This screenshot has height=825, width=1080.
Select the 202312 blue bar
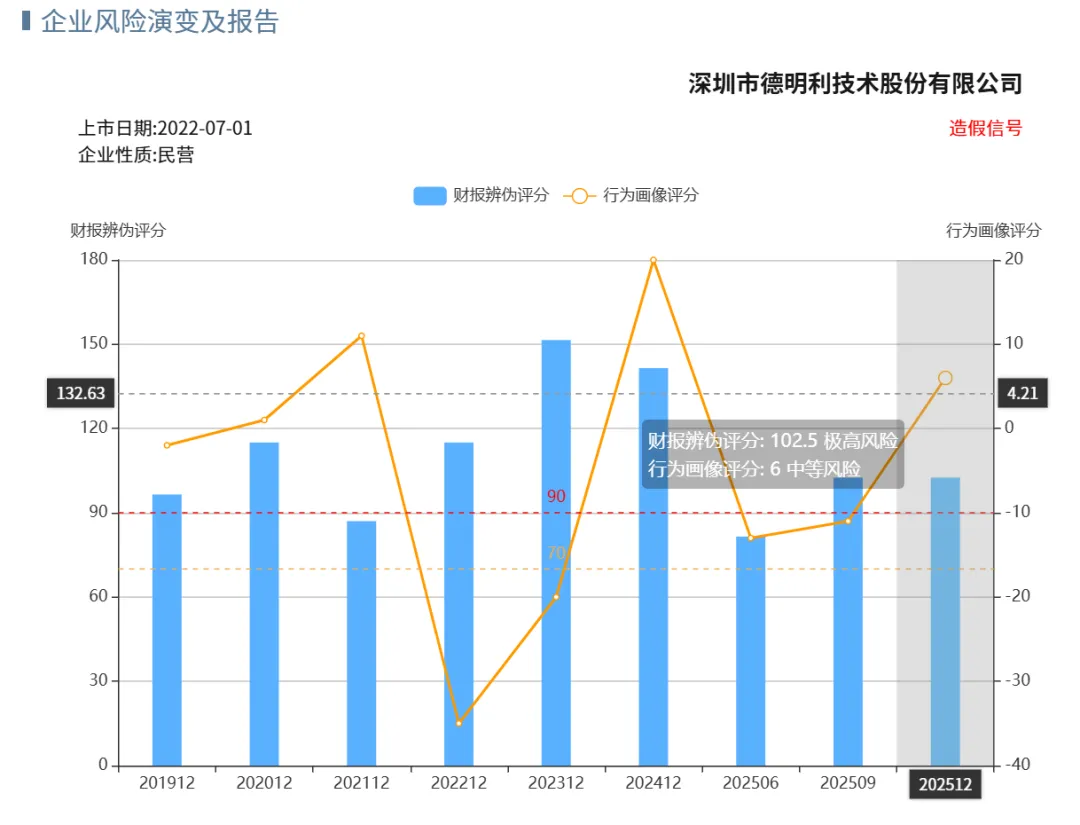point(556,552)
